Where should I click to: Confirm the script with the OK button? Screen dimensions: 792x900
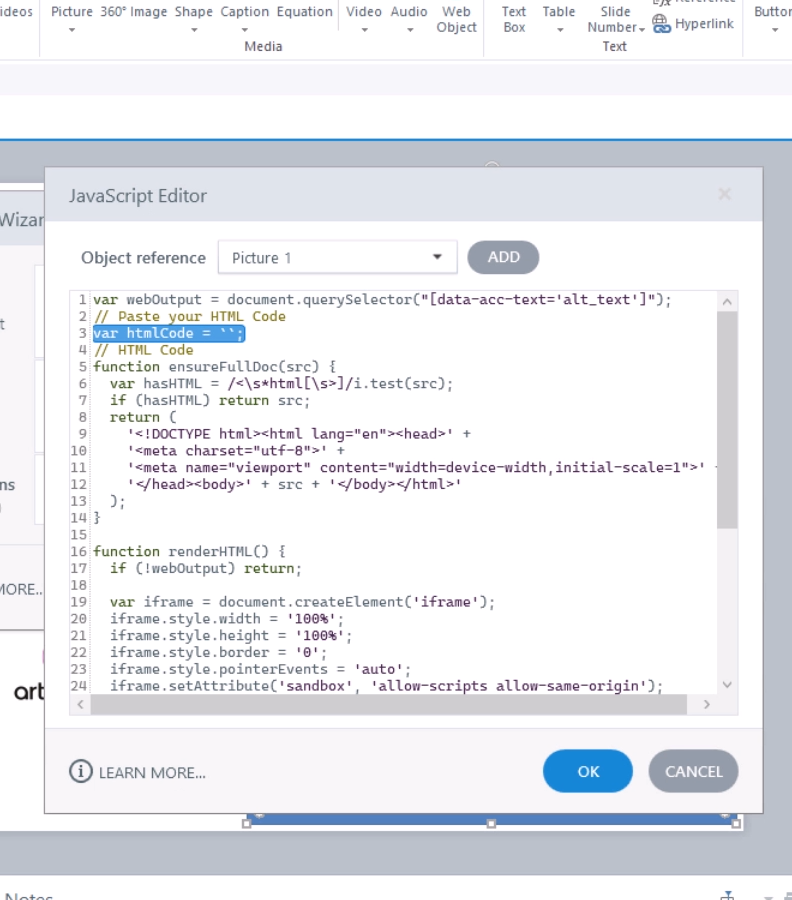tap(588, 771)
